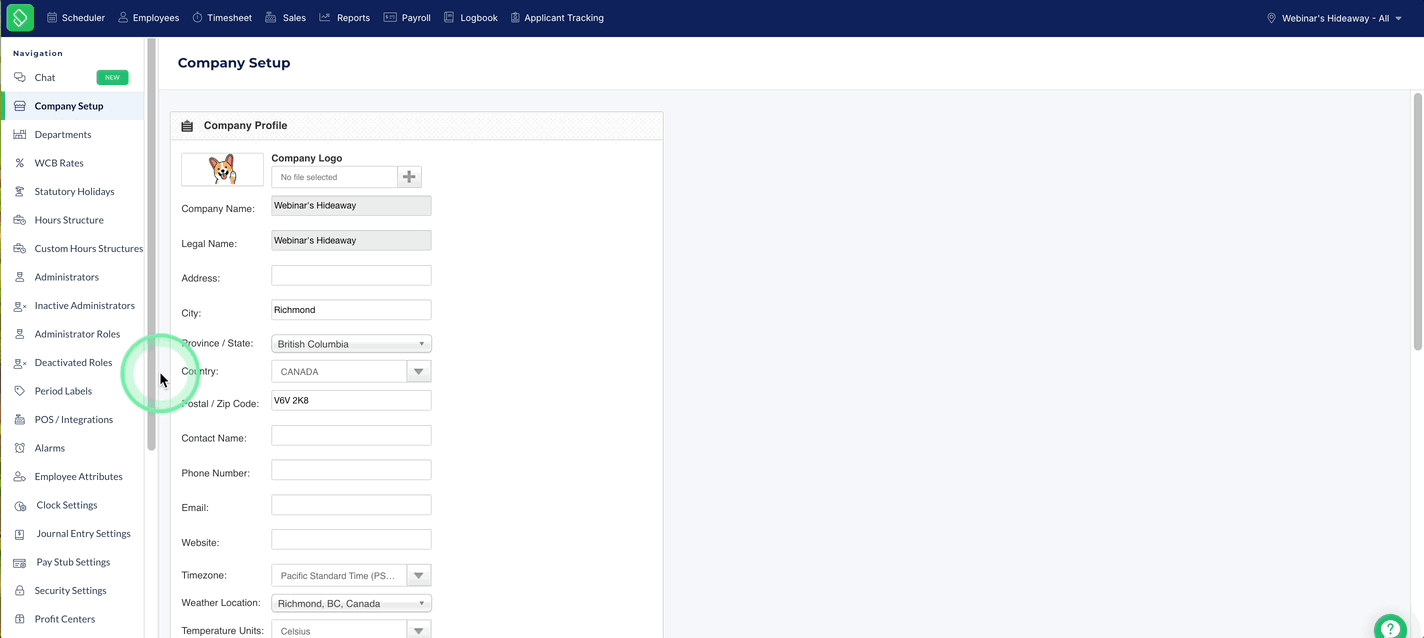
Task: Open the Weather Location dropdown
Action: click(x=351, y=604)
